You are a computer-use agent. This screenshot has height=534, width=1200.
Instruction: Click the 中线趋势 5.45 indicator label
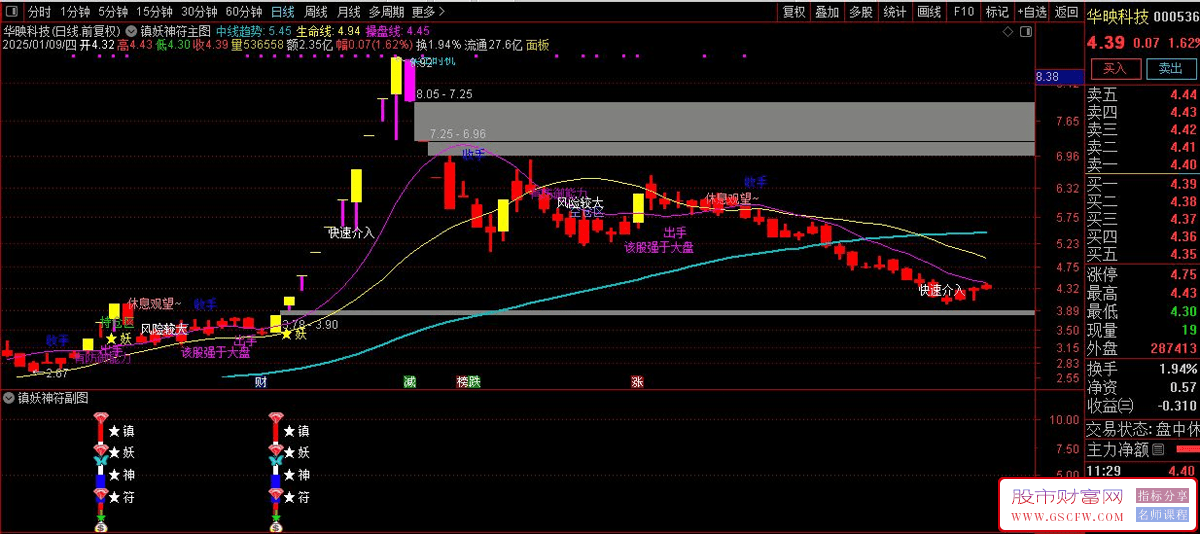click(x=254, y=31)
